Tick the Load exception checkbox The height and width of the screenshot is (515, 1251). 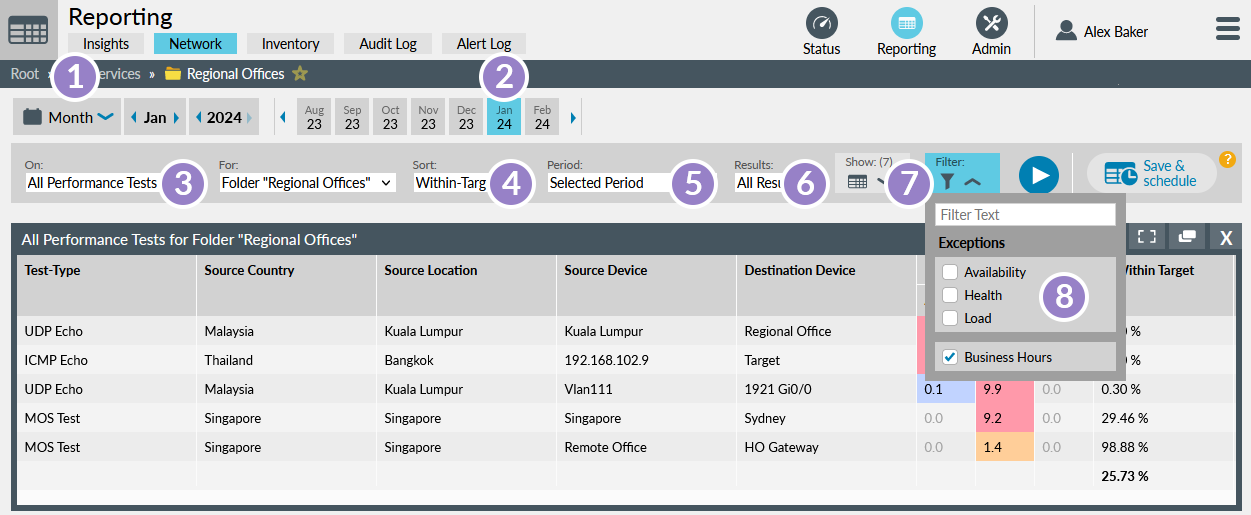pyautogui.click(x=950, y=318)
